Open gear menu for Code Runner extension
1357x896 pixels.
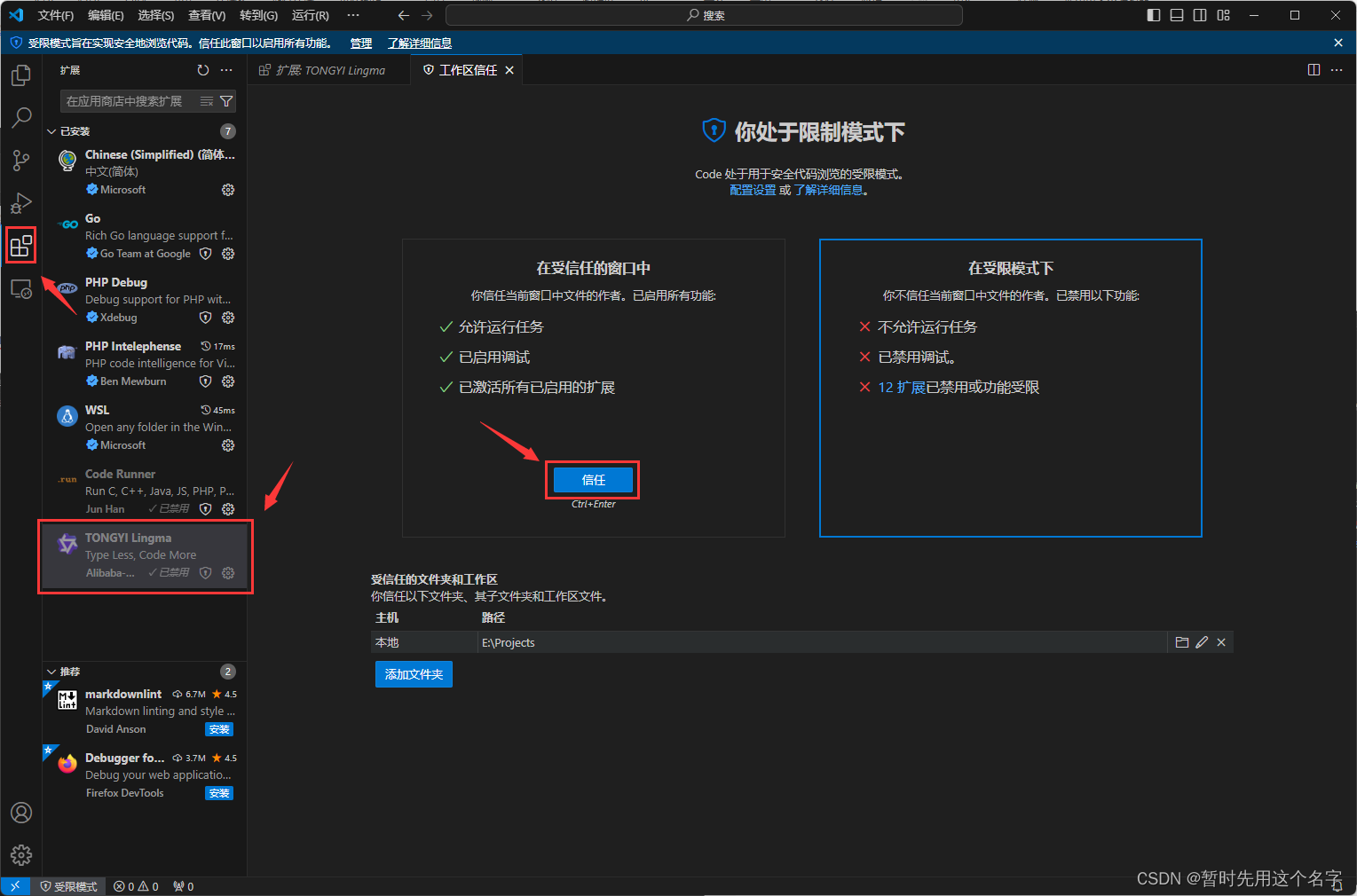pos(228,509)
